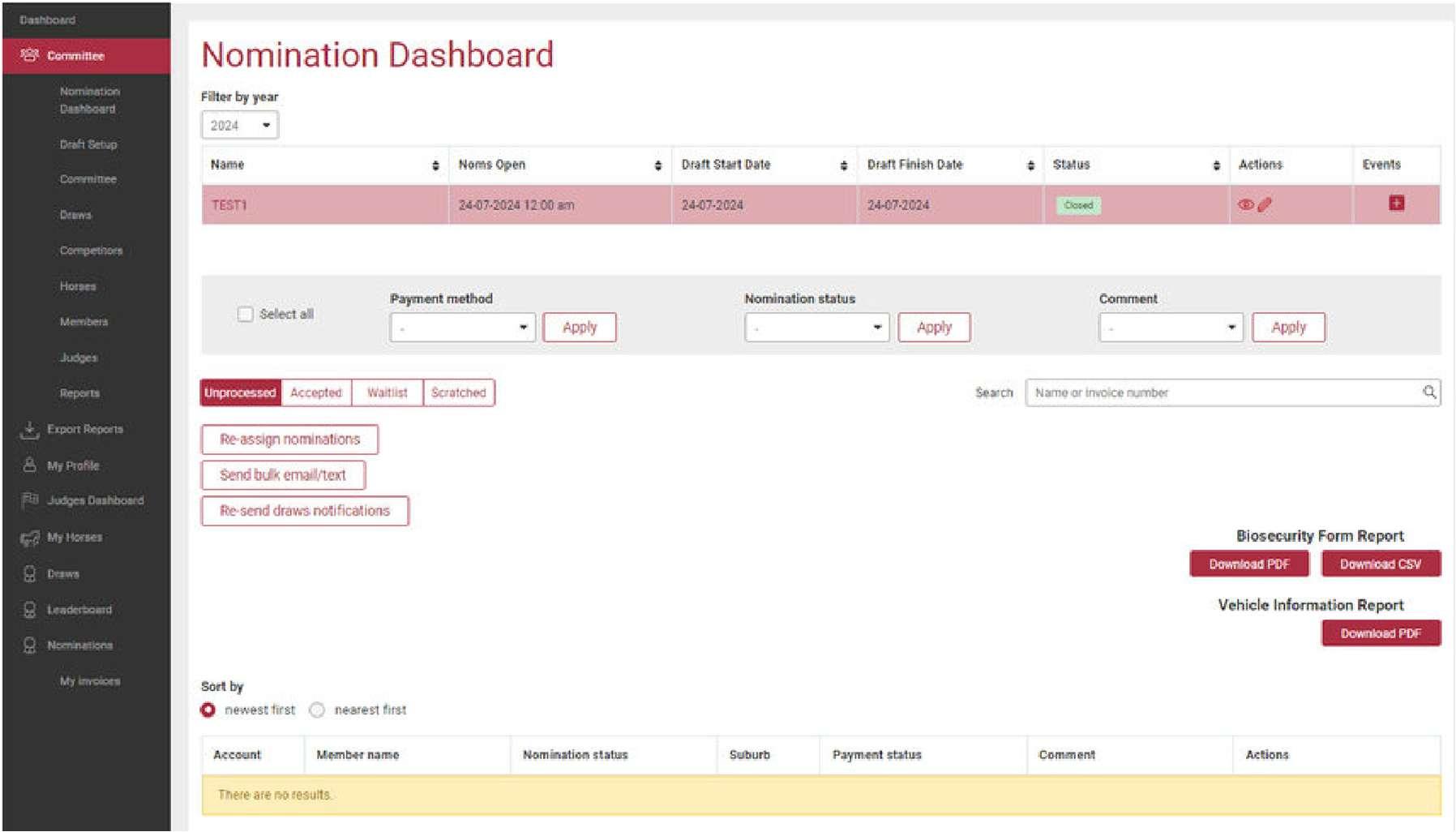Viewport: 1456px width, 832px height.
Task: Open Competitors in the sidebar
Action: 91,251
